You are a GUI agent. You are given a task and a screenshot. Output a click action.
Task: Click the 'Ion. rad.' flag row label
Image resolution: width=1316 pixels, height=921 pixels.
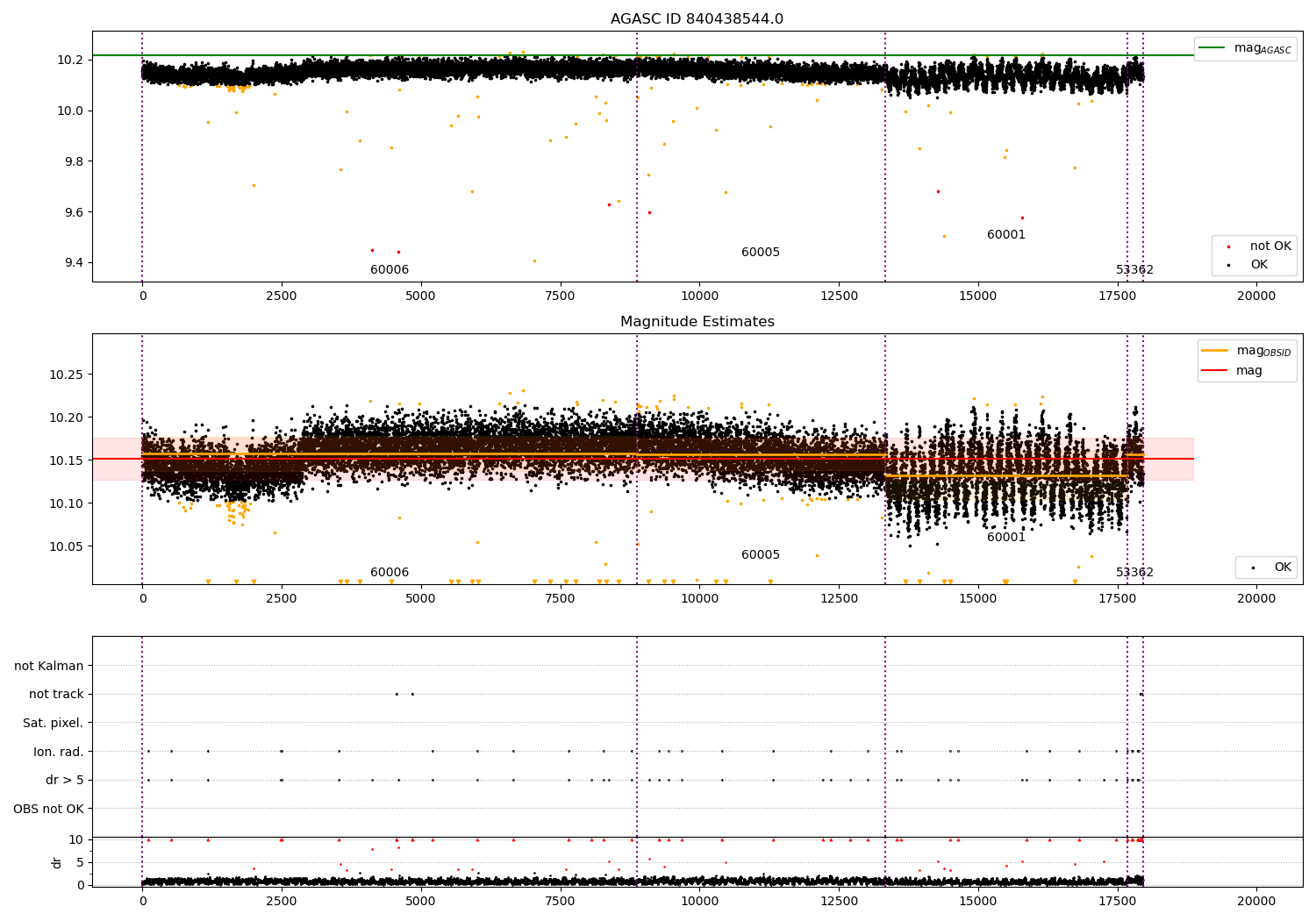click(x=59, y=752)
